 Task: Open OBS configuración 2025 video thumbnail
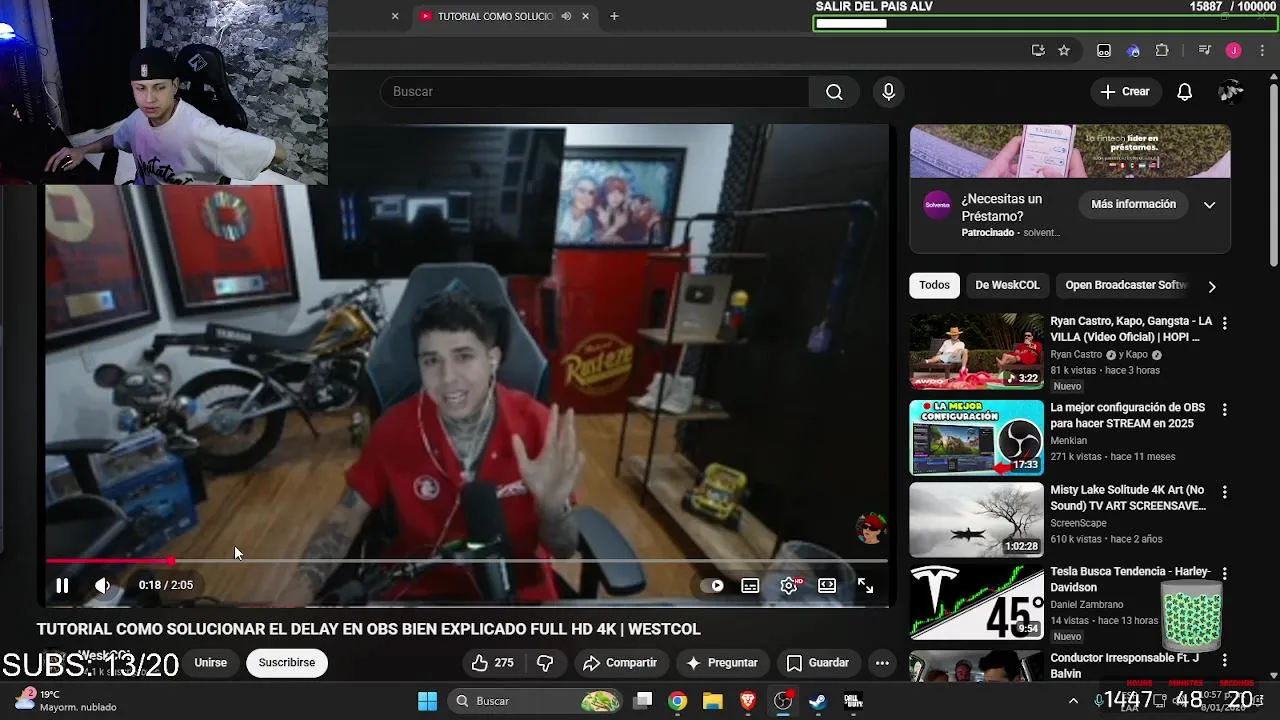[x=976, y=438]
